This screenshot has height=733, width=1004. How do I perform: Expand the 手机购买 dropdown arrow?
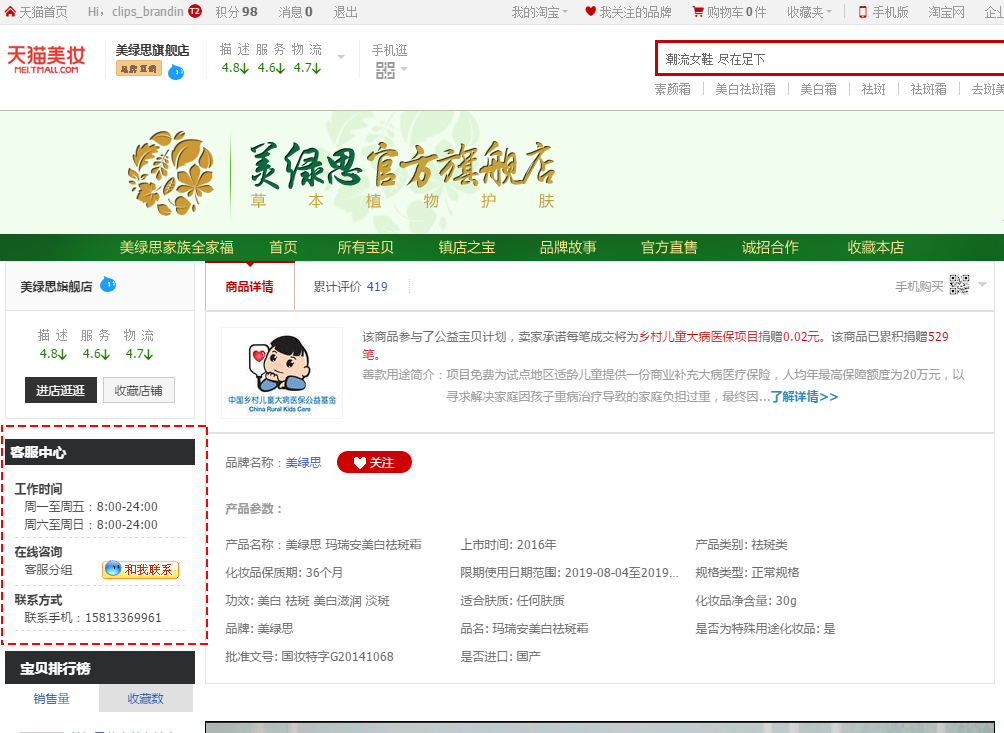point(982,284)
